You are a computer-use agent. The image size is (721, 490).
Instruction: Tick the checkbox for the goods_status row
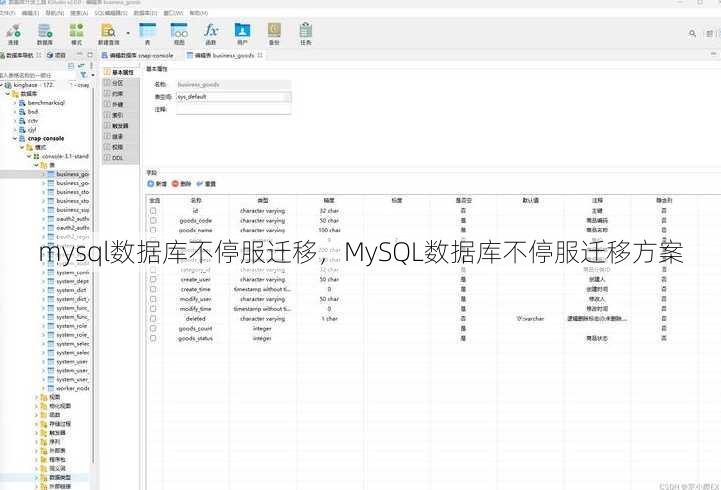coord(153,338)
